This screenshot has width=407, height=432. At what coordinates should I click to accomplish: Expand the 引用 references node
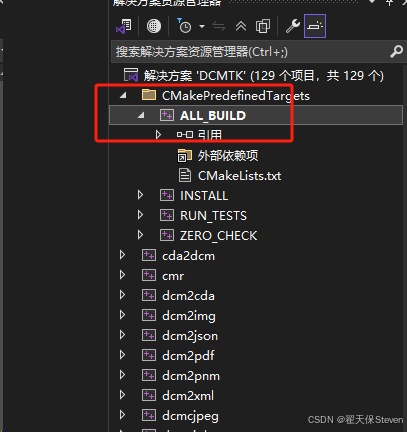pyautogui.click(x=158, y=135)
